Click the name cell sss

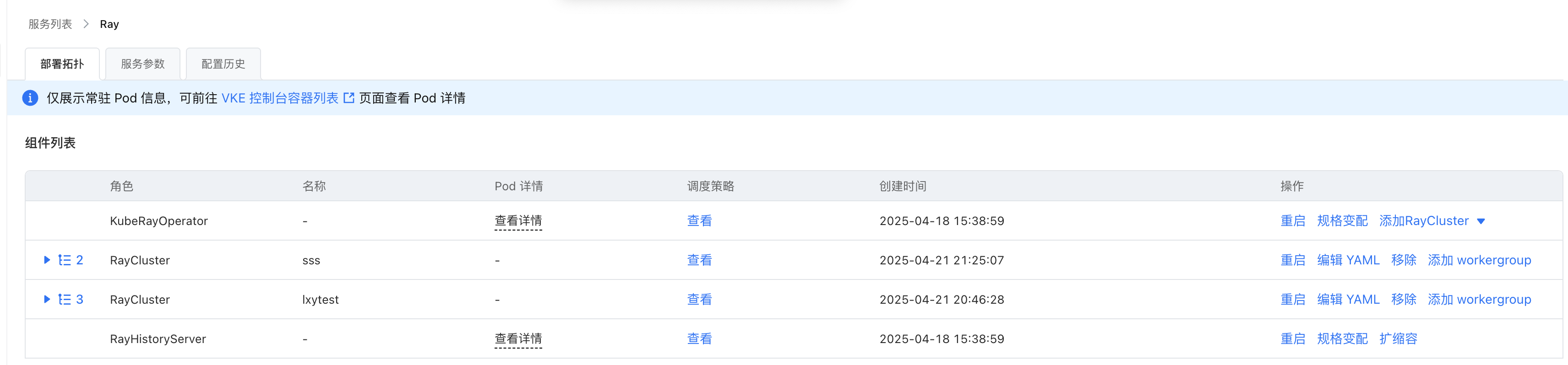tap(311, 260)
